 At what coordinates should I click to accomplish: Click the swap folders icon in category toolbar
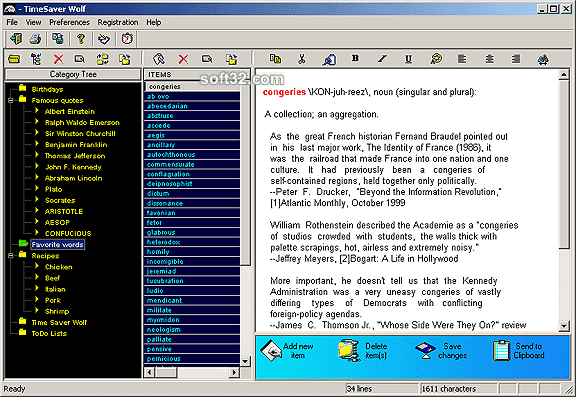pyautogui.click(x=102, y=59)
